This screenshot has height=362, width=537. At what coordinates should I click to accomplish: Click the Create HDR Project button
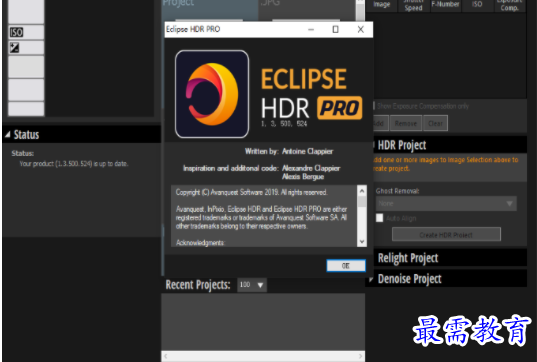click(446, 235)
